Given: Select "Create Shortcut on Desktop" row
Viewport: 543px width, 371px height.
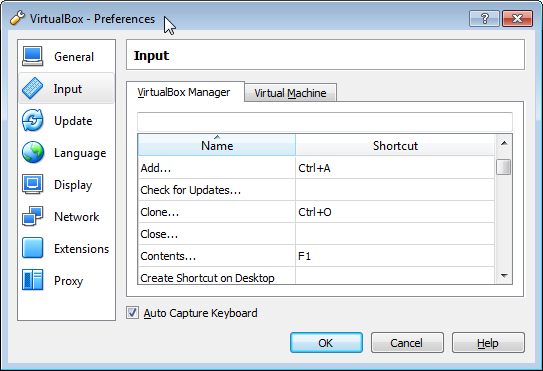Looking at the screenshot, I should click(x=316, y=276).
